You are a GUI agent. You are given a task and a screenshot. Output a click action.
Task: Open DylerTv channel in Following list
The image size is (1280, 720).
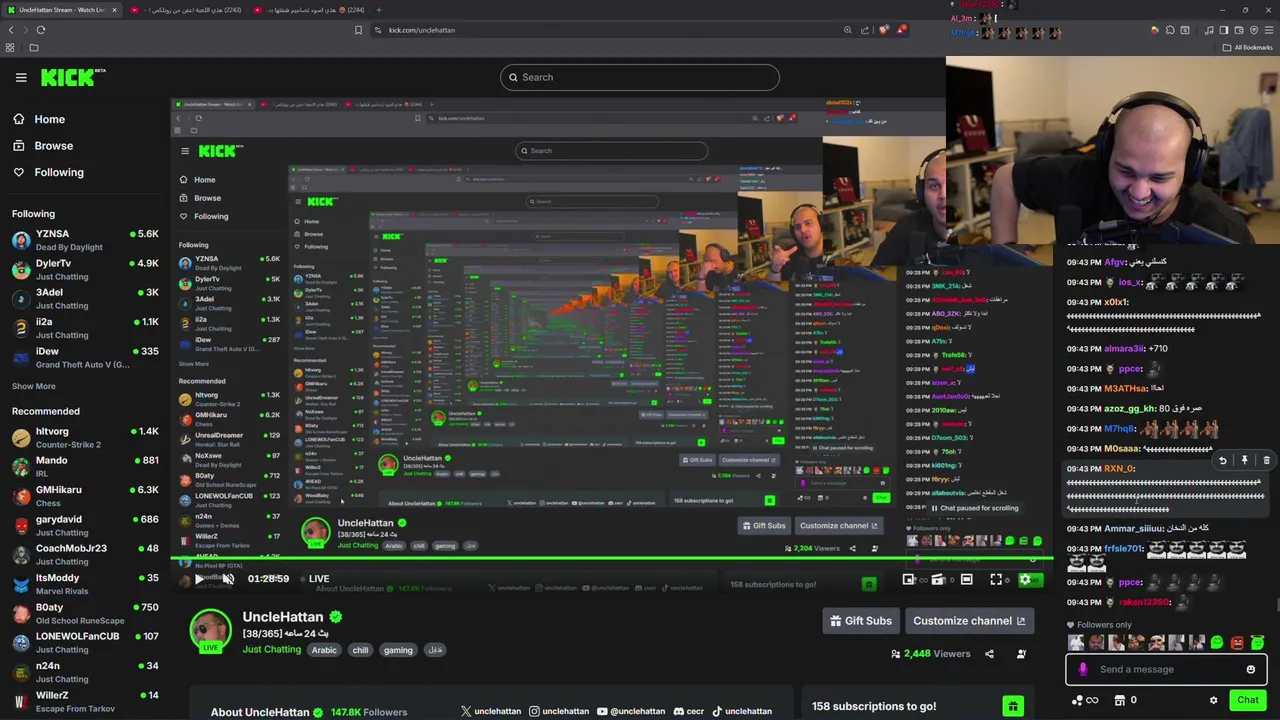pos(85,269)
